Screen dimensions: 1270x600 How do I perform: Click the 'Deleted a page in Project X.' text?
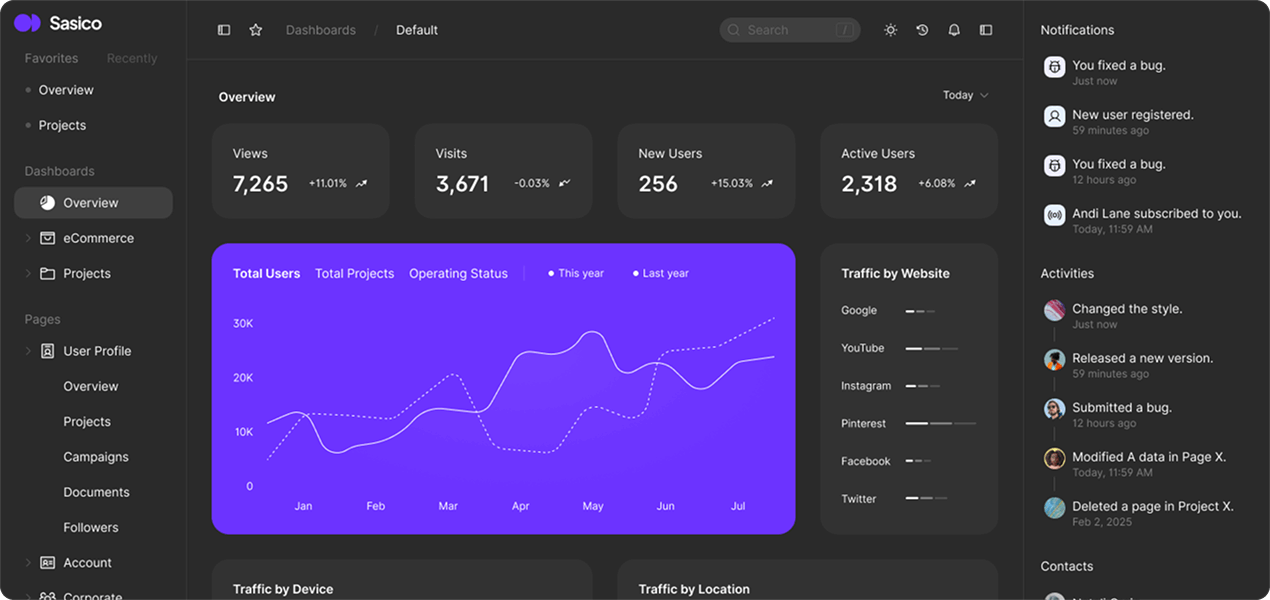[1153, 506]
